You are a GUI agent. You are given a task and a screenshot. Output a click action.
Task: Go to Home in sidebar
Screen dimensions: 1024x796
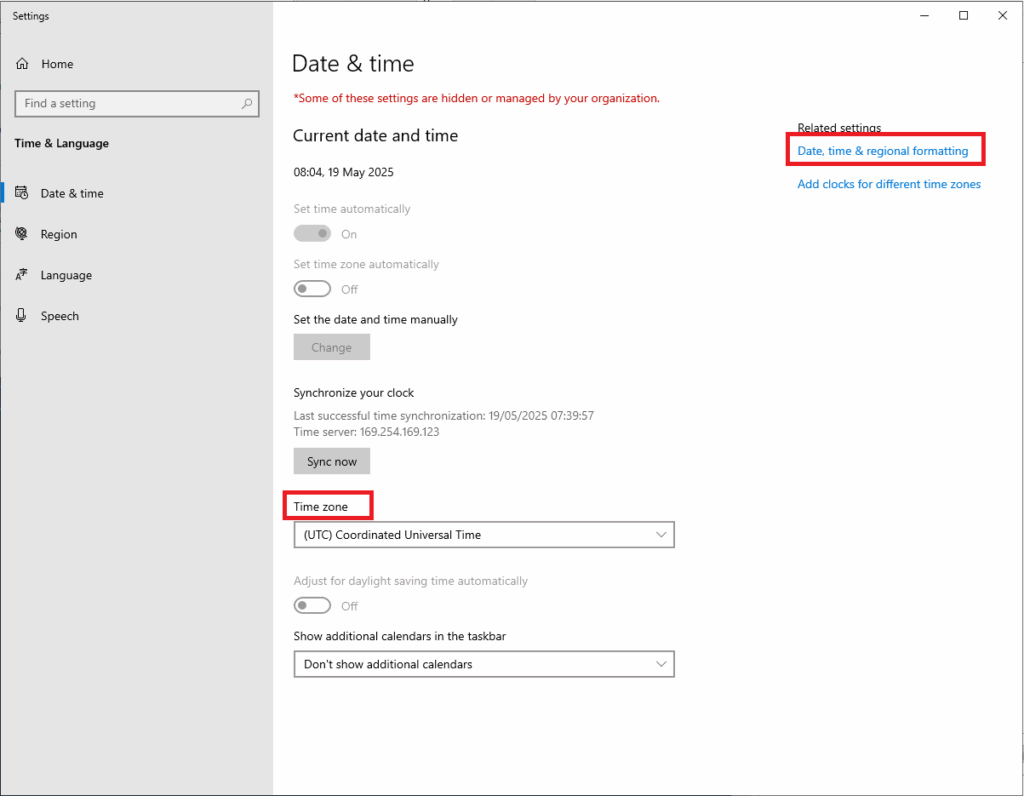click(136, 63)
